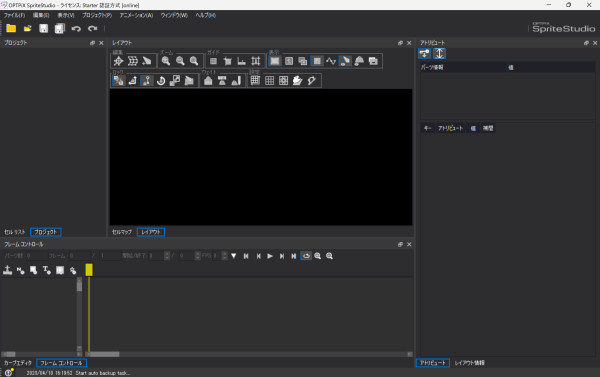Viewport: 600px width, 377px height.
Task: Open the ファイル(F) menu
Action: click(x=15, y=15)
